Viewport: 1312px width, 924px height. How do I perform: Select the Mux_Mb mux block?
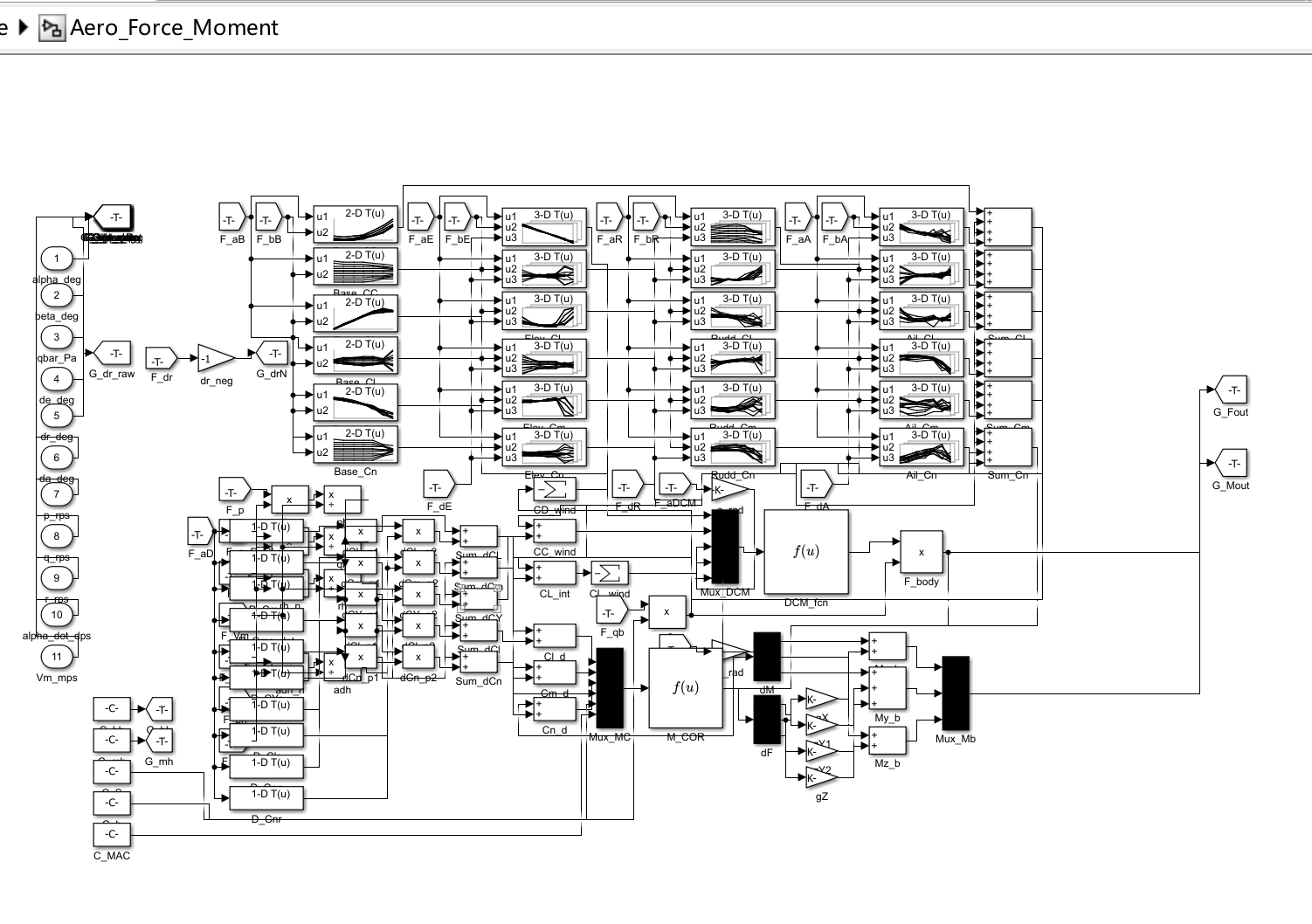[956, 693]
